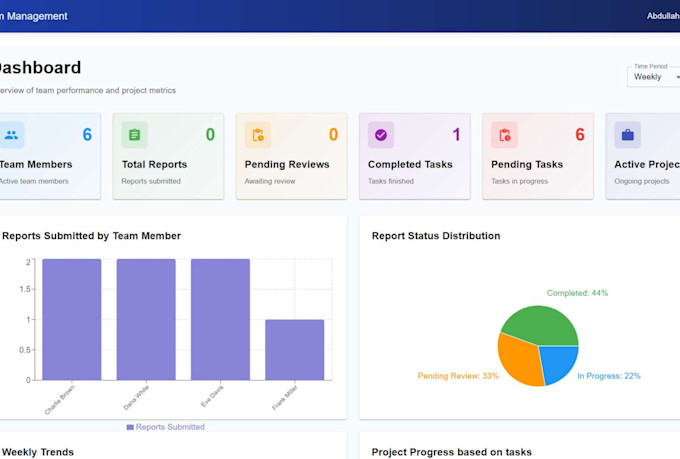Click the Abdullah user name in header
This screenshot has width=680, height=459.
tap(663, 16)
